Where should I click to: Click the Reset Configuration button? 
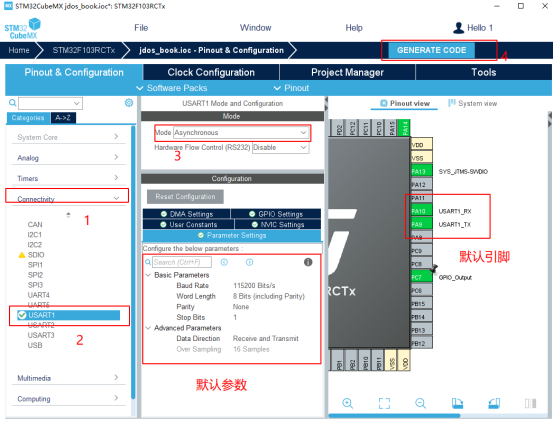click(x=185, y=197)
